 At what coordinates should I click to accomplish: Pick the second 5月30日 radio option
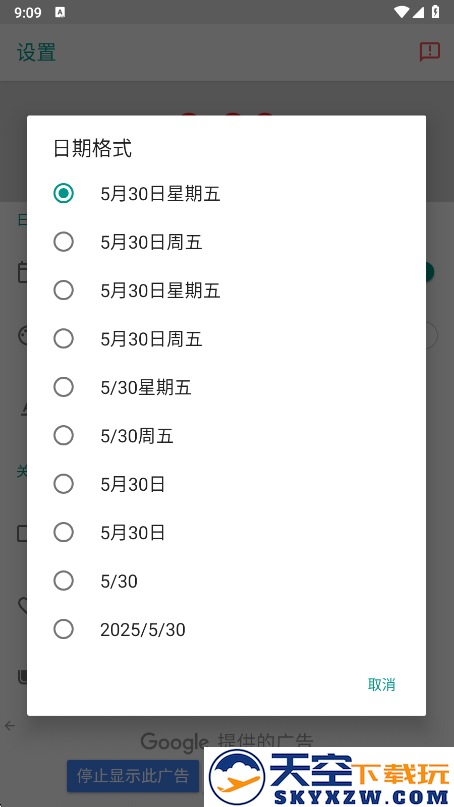click(x=226, y=532)
